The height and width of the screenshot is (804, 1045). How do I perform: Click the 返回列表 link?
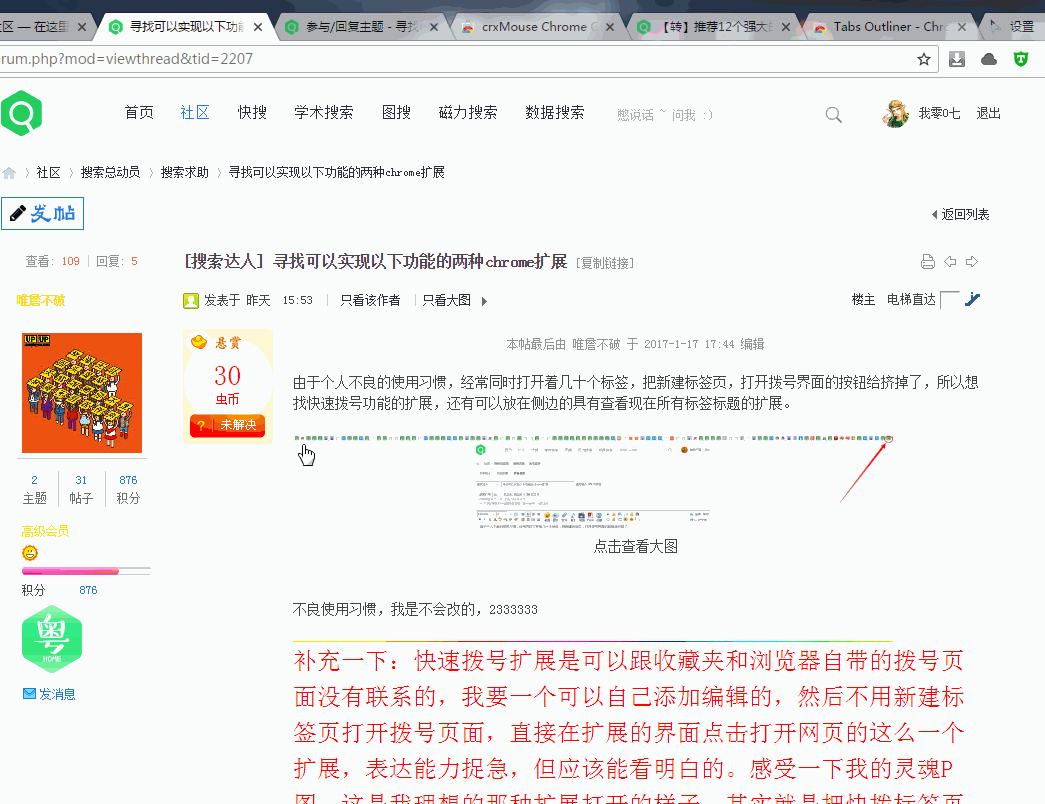coord(960,215)
